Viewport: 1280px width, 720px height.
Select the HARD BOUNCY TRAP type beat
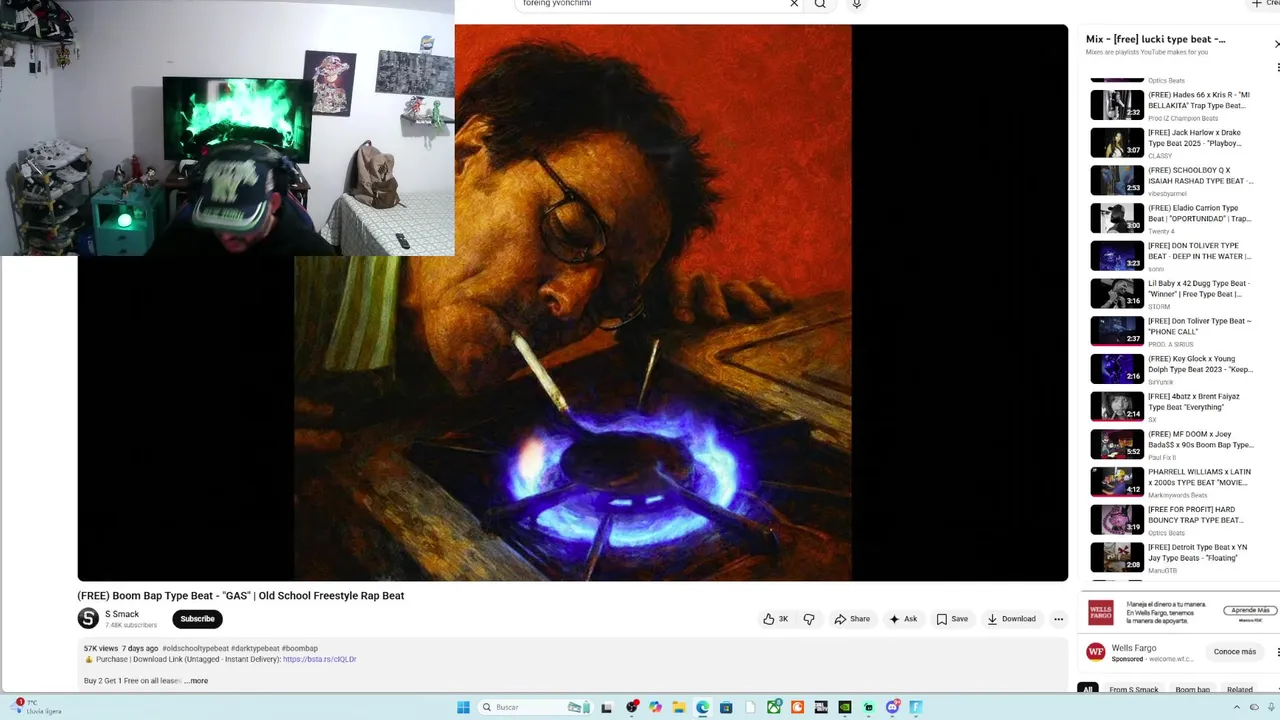click(1171, 520)
